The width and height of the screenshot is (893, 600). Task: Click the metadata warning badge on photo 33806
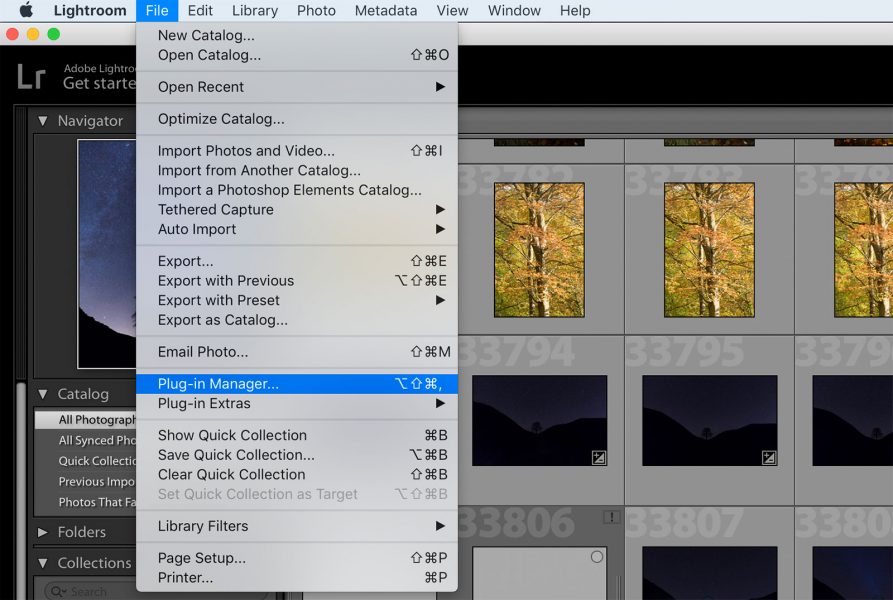coord(612,516)
